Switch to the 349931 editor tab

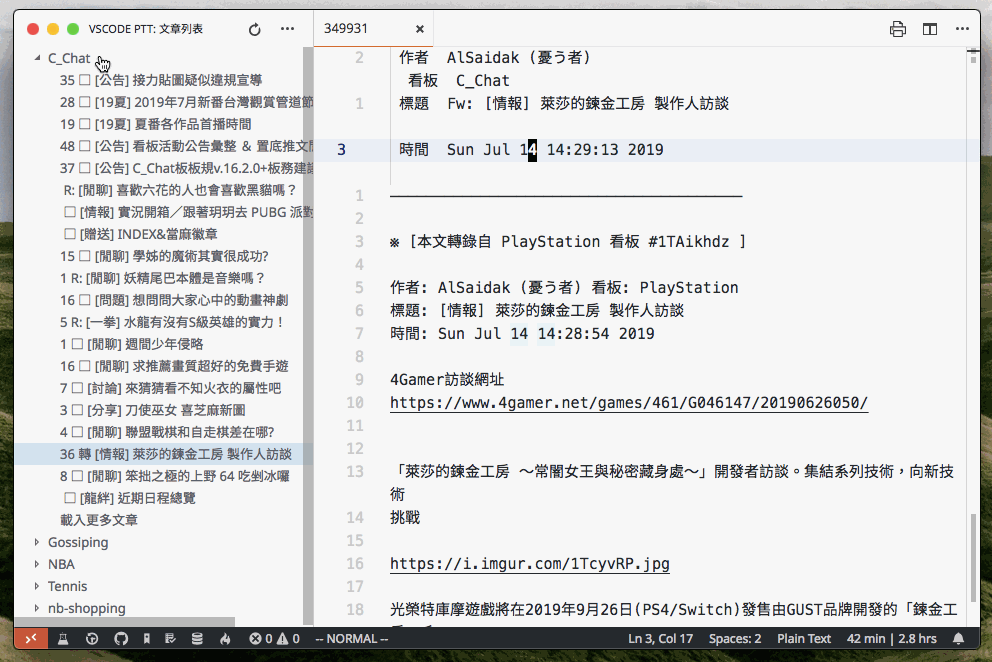point(373,29)
